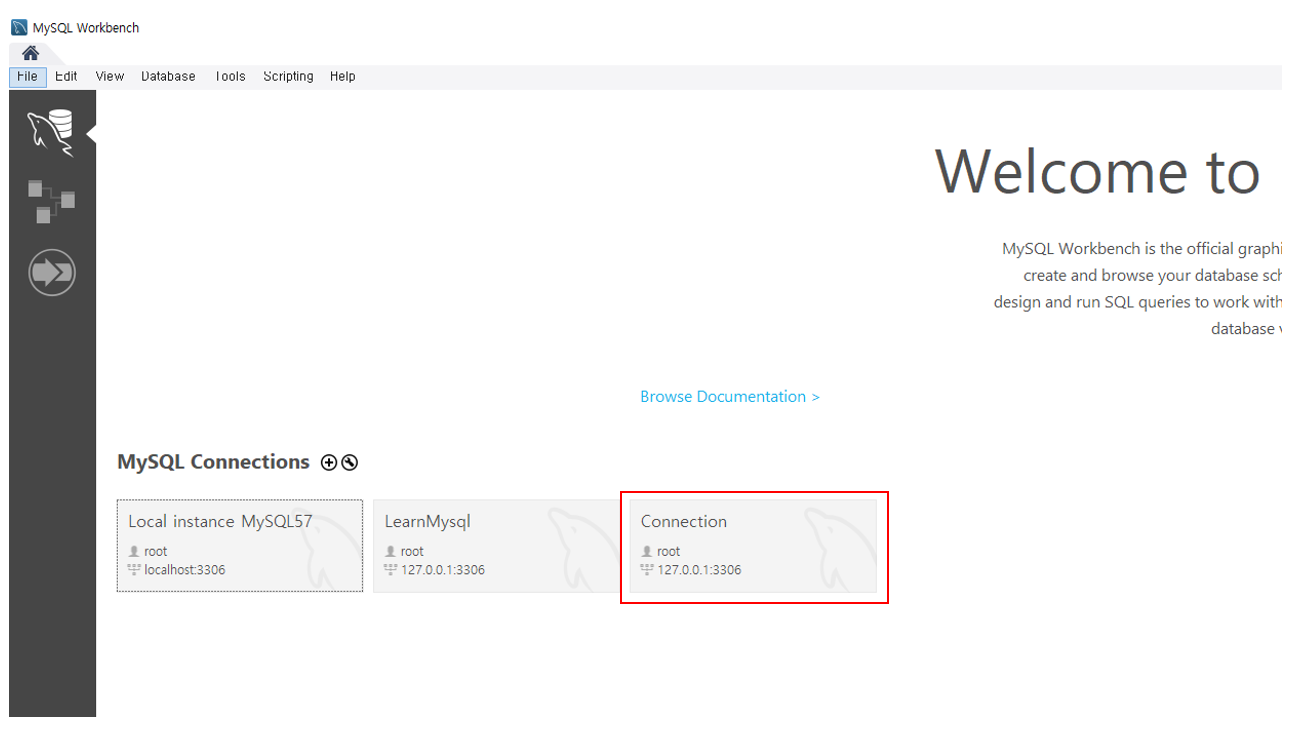Select the MySQL Connections sidebar dolphin icon
The width and height of the screenshot is (1303, 735).
tap(51, 133)
